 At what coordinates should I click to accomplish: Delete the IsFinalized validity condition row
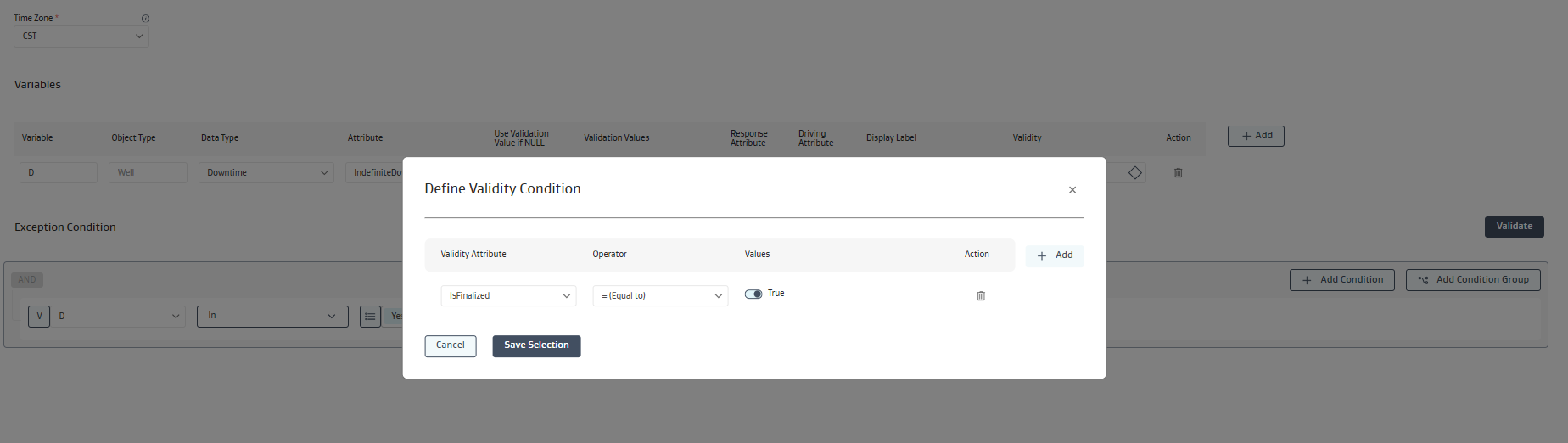point(981,296)
